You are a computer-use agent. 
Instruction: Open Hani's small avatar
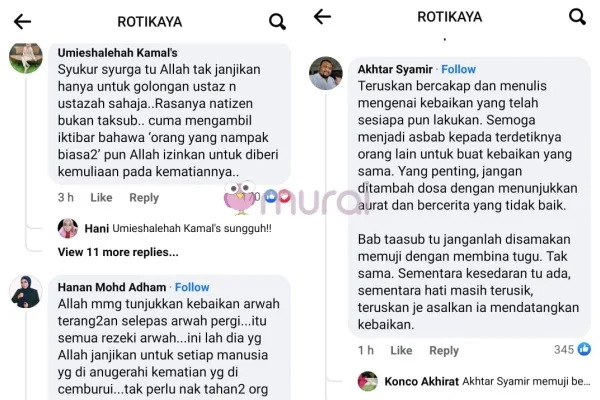click(68, 228)
